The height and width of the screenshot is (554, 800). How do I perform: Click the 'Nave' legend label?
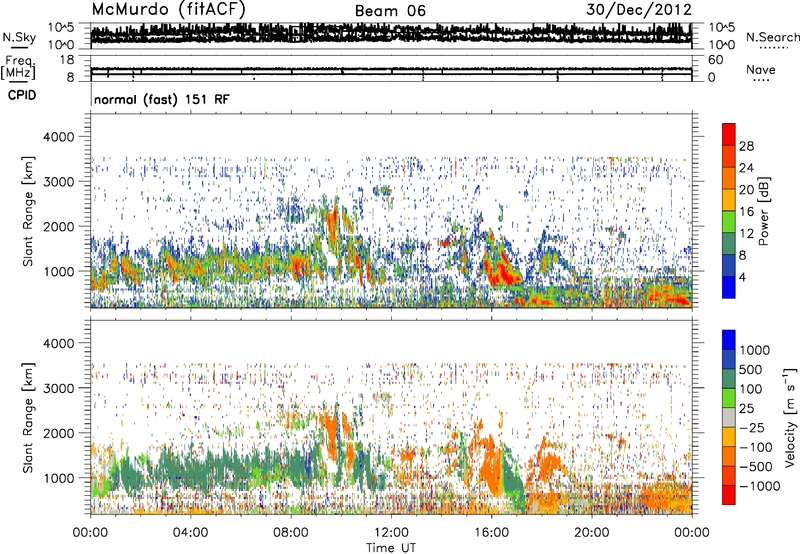pyautogui.click(x=761, y=69)
